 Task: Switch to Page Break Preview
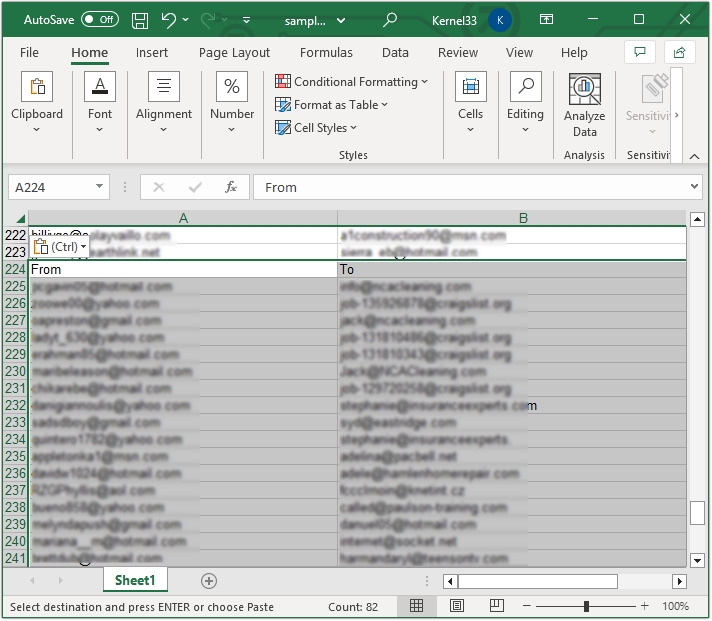[497, 606]
